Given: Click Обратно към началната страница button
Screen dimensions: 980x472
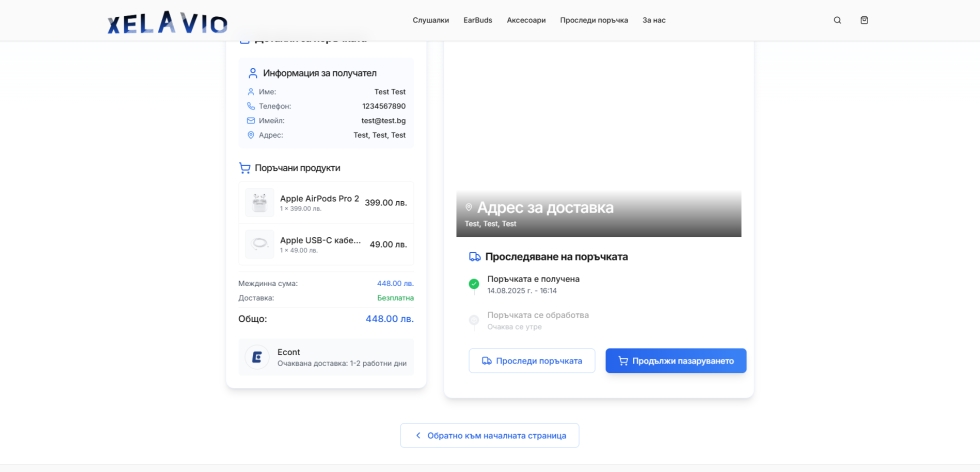Looking at the screenshot, I should tap(489, 436).
